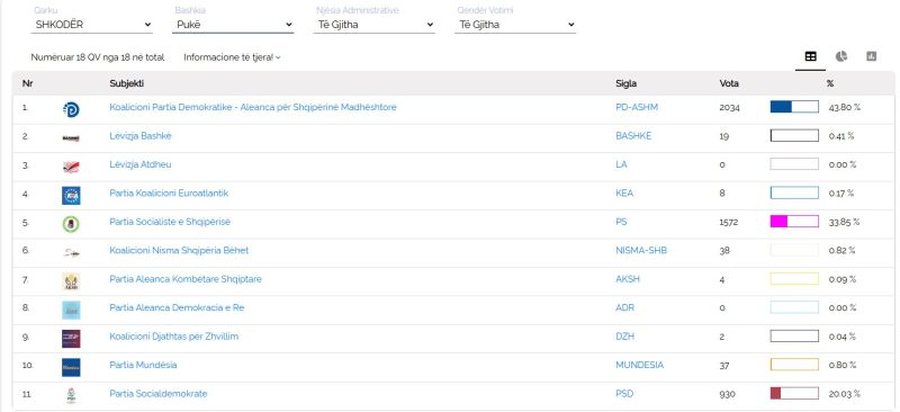Open Lëvizja Atdheu link

click(140, 165)
